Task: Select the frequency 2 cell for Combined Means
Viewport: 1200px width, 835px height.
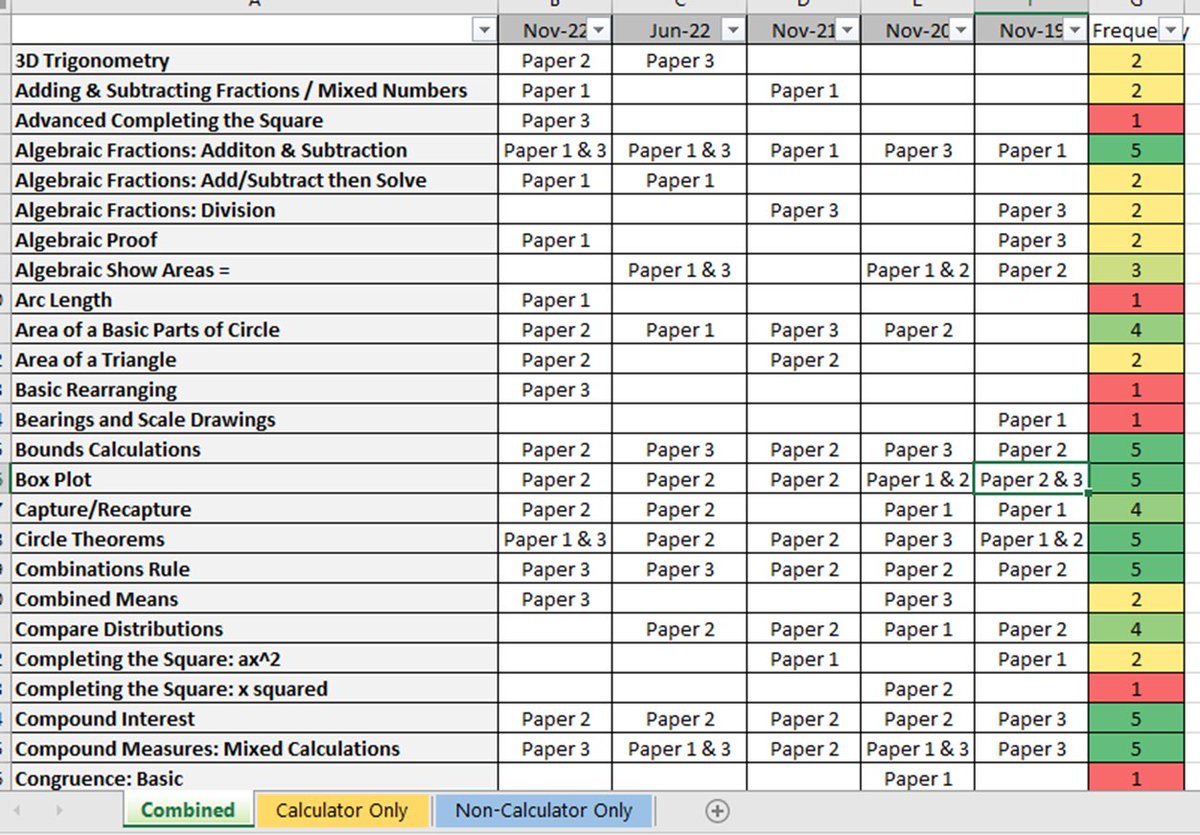Action: point(1136,600)
